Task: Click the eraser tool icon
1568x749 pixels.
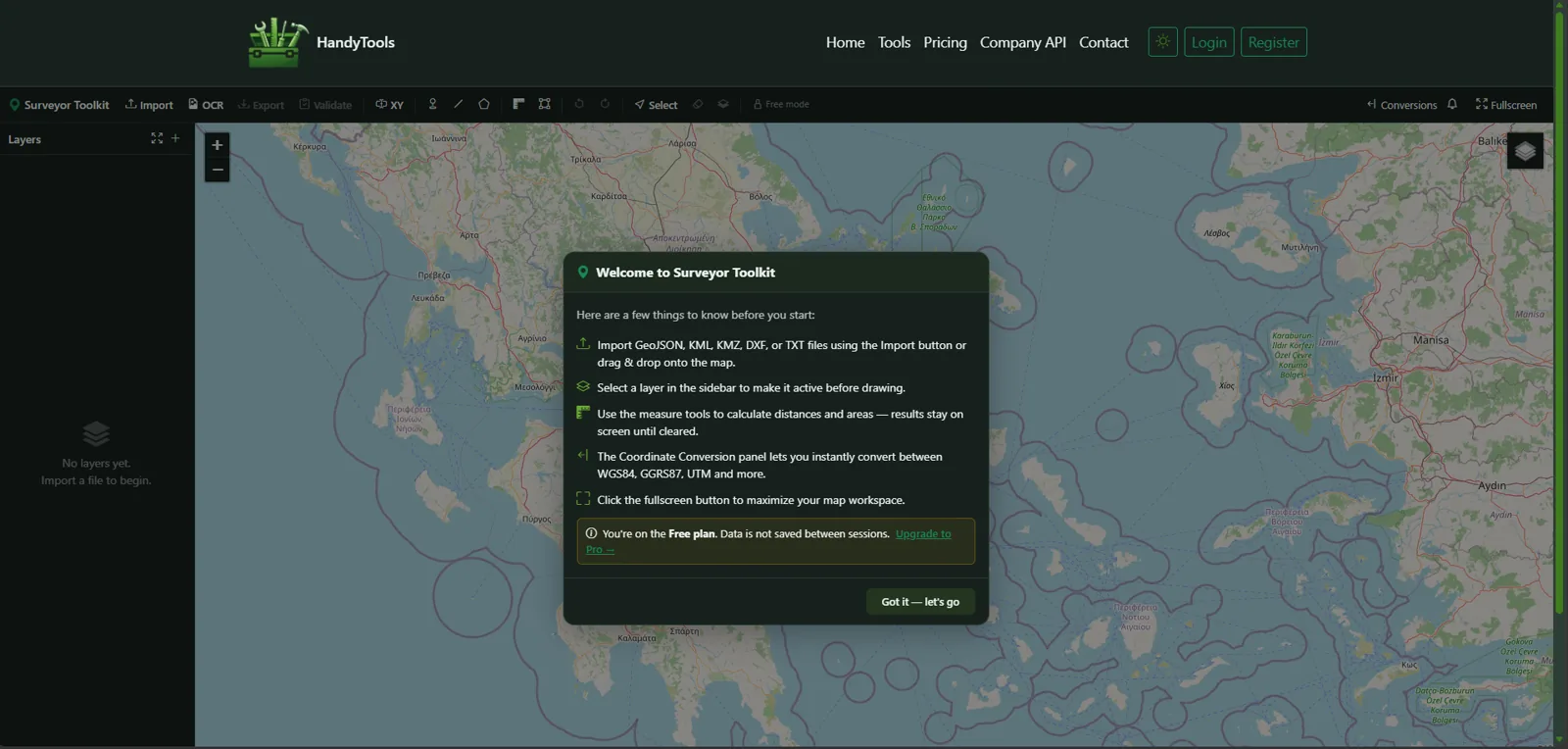Action: pos(698,104)
